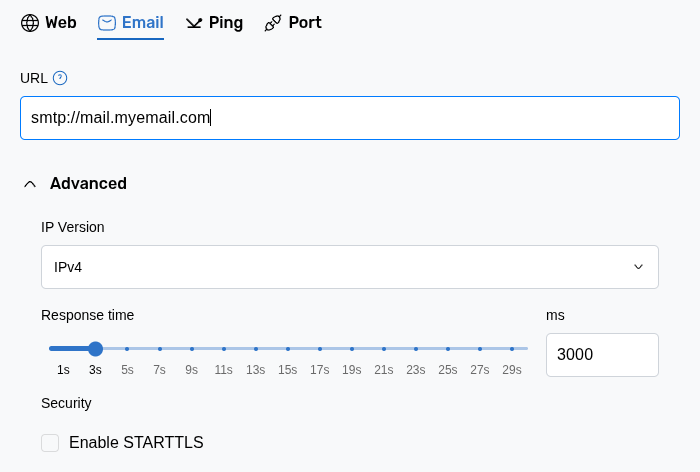The height and width of the screenshot is (472, 700).
Task: Open the Port tab
Action: pos(304,23)
